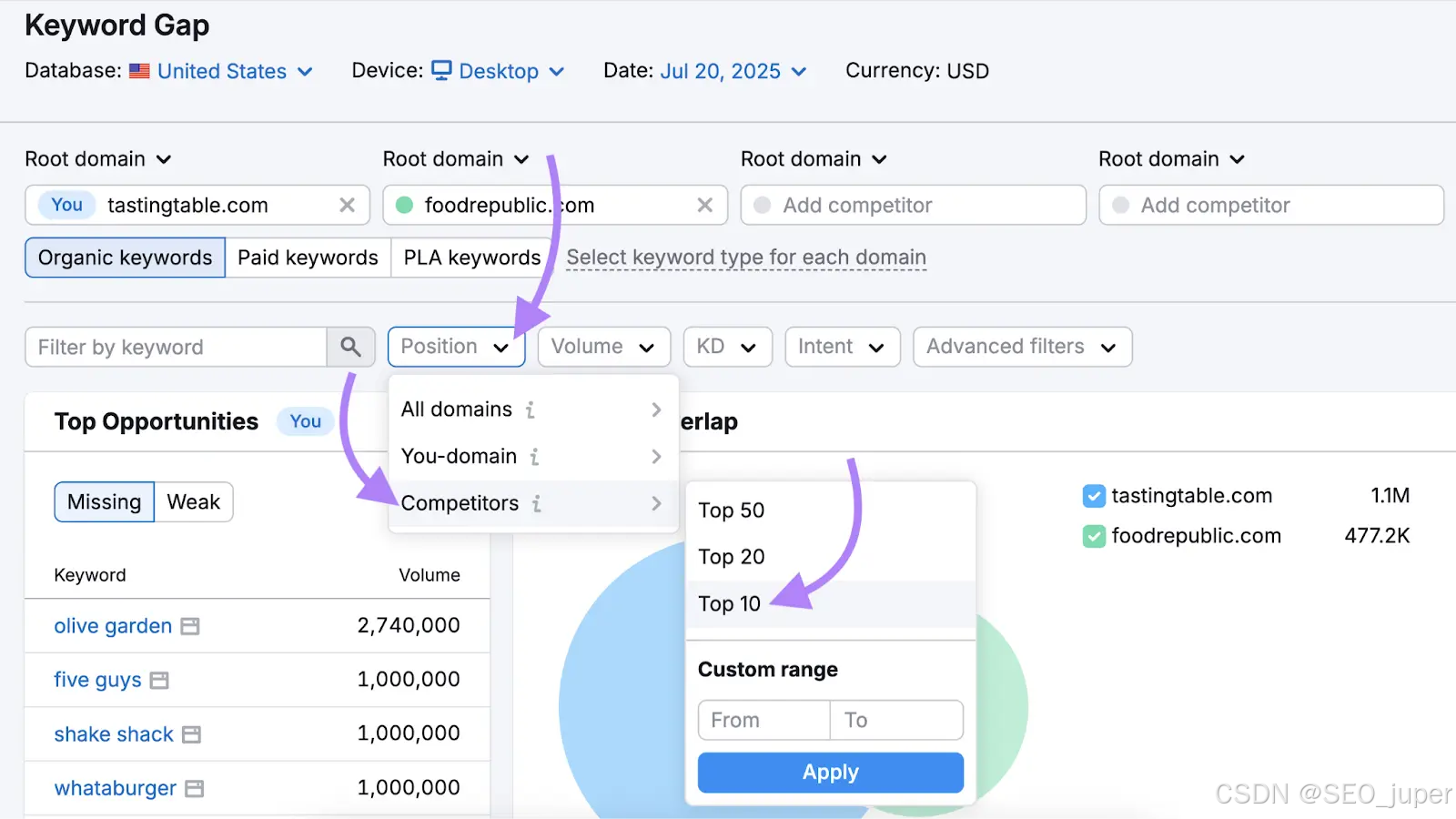Switch to Missing keywords toggle

tap(105, 502)
